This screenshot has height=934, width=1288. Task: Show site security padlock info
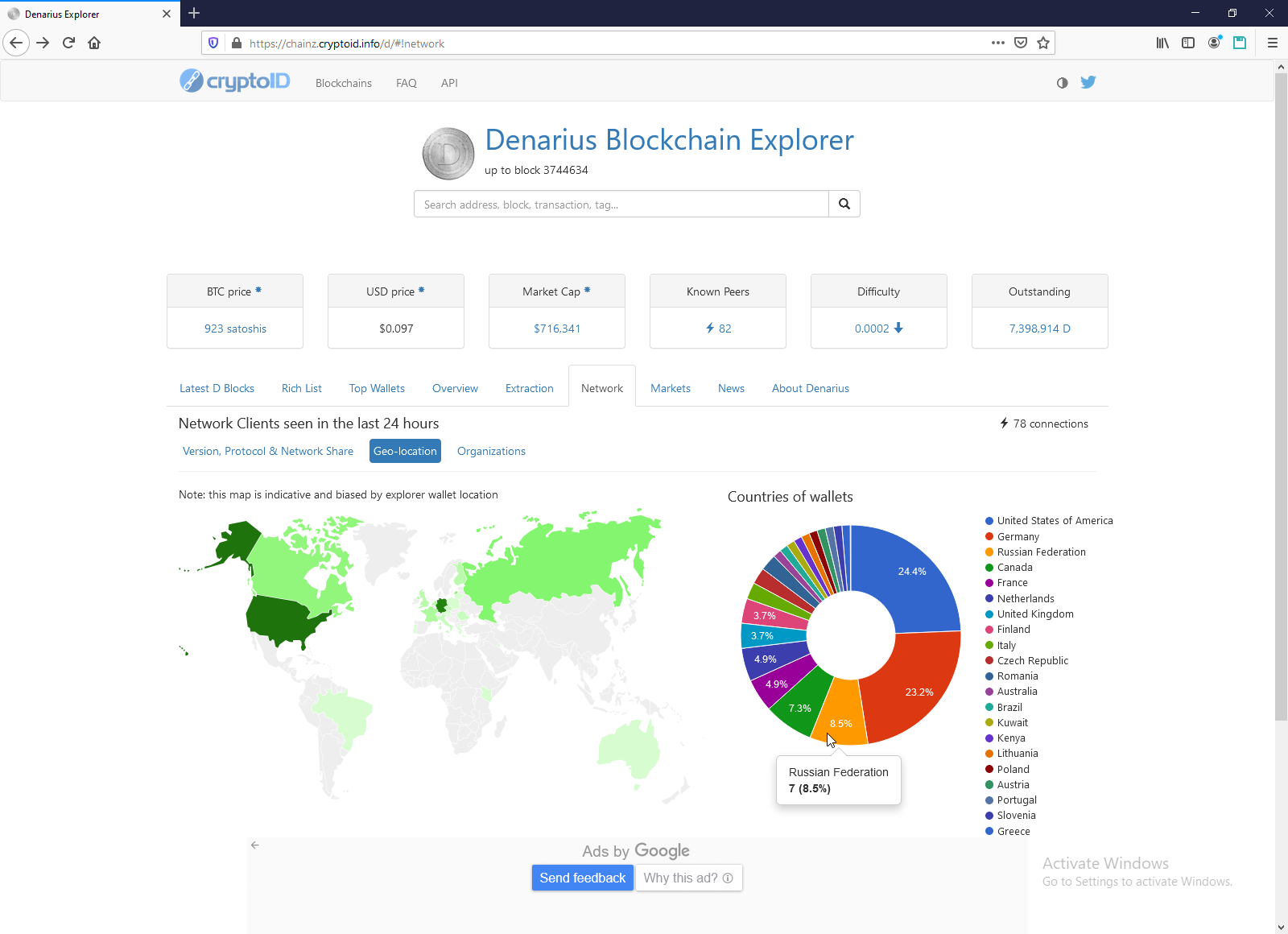coord(237,43)
